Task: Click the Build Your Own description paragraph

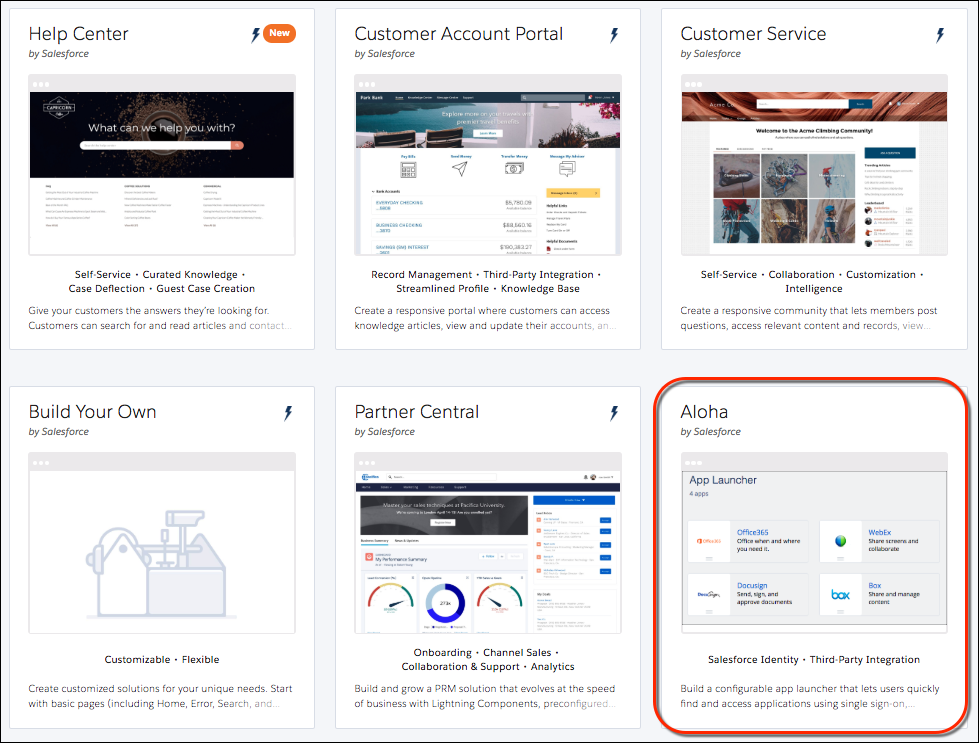Action: 160,696
